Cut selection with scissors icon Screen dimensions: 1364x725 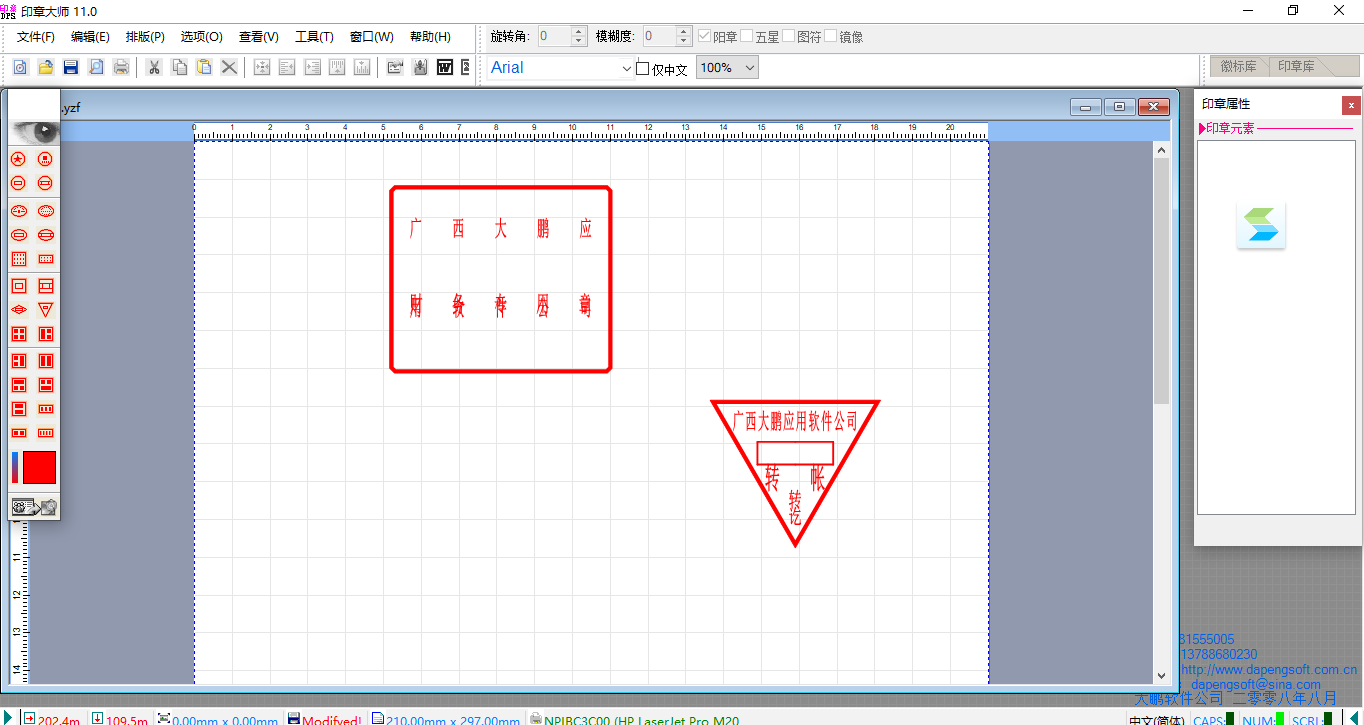tap(154, 67)
